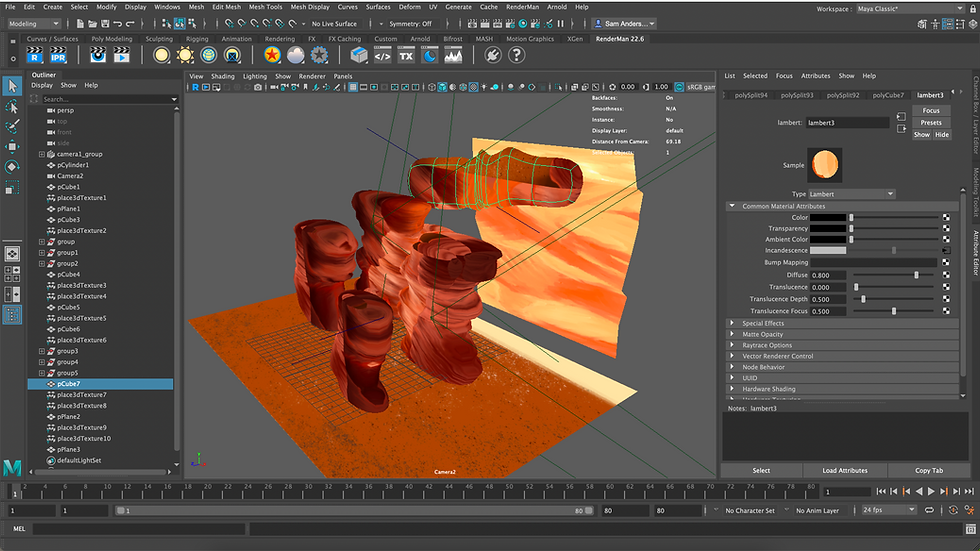Click the checker map button beside Color
The height and width of the screenshot is (551, 980).
946,217
